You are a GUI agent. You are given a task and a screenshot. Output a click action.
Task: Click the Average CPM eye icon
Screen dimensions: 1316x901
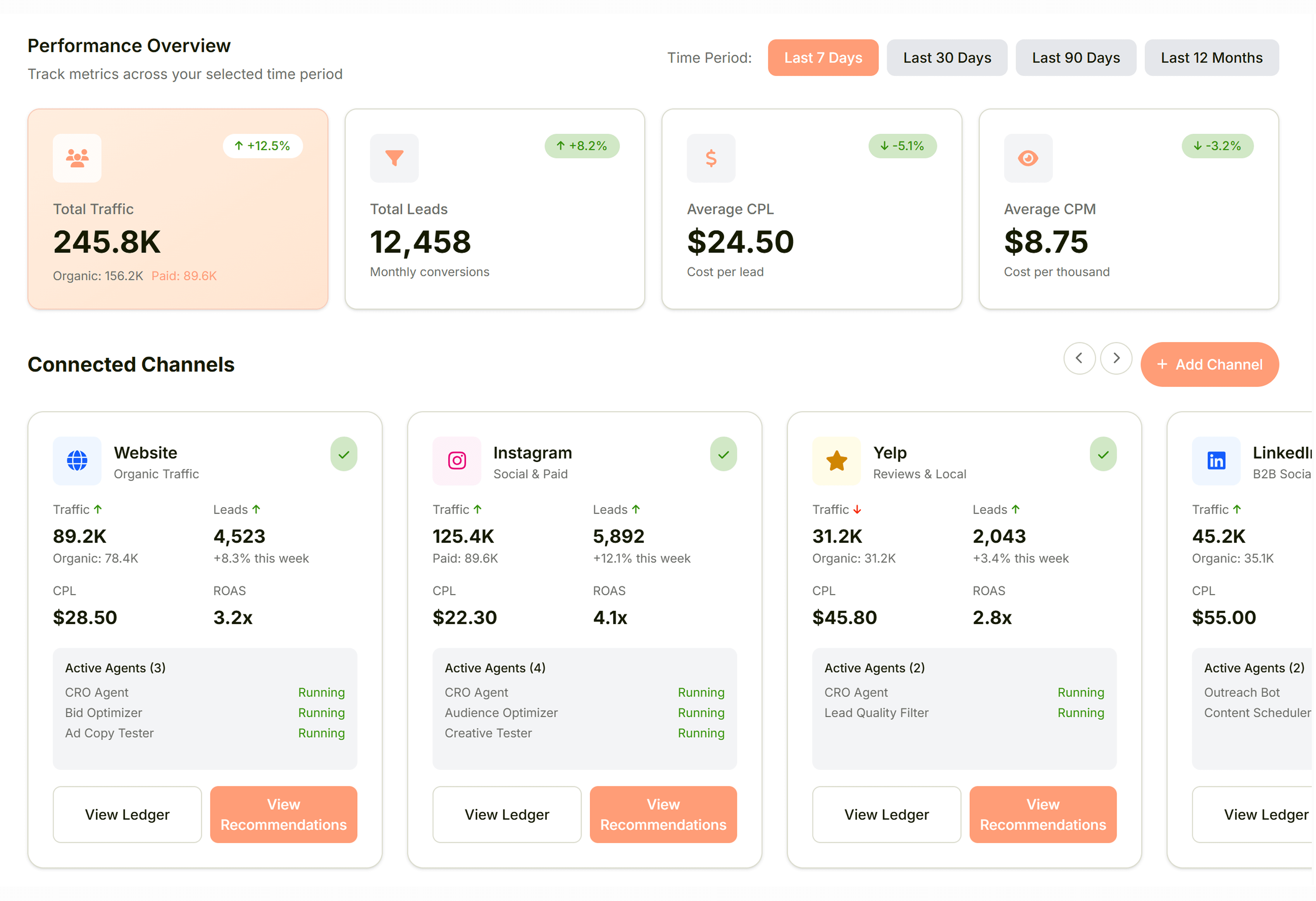tap(1028, 158)
